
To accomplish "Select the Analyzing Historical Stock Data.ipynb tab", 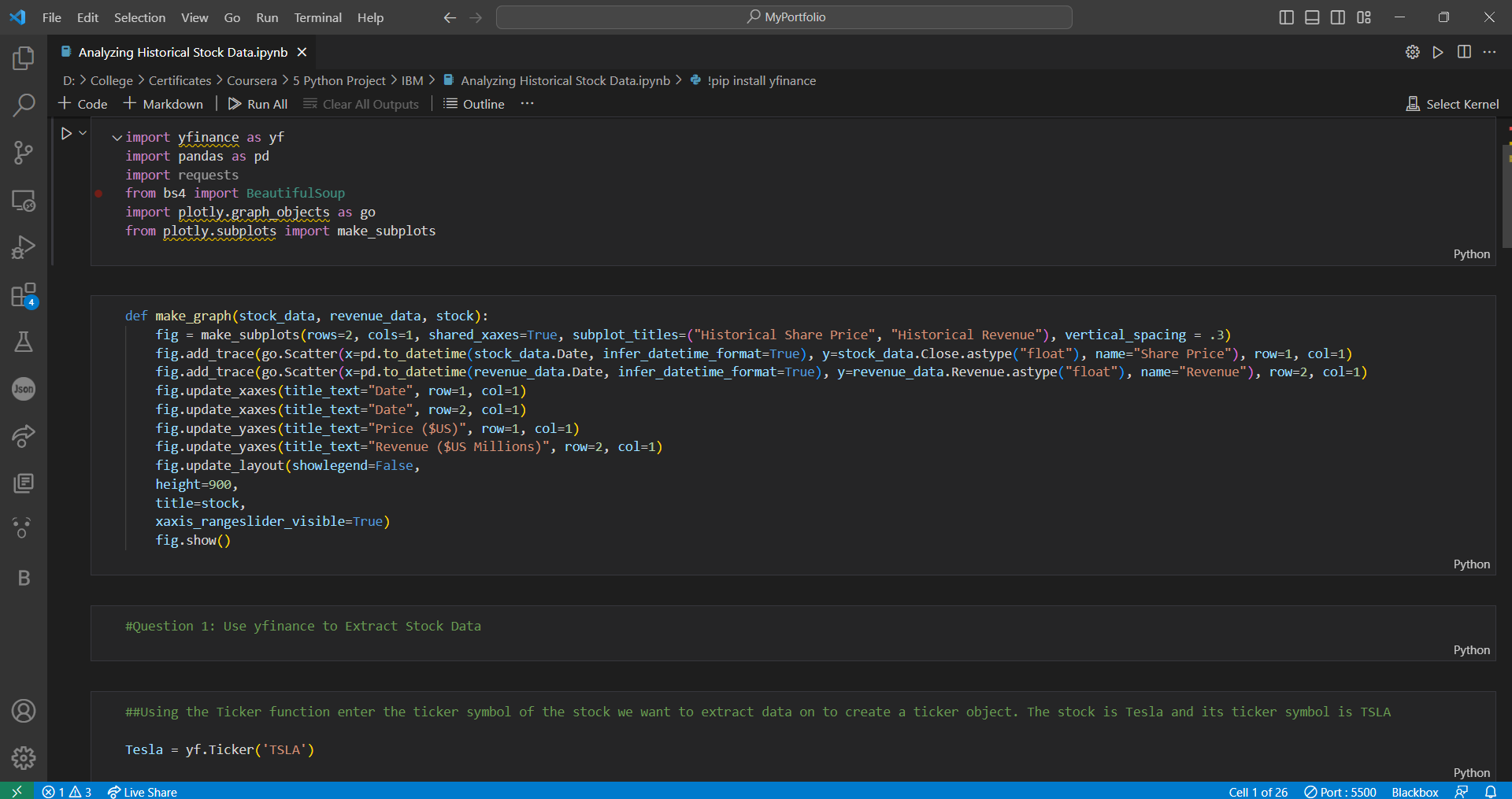I will (183, 52).
